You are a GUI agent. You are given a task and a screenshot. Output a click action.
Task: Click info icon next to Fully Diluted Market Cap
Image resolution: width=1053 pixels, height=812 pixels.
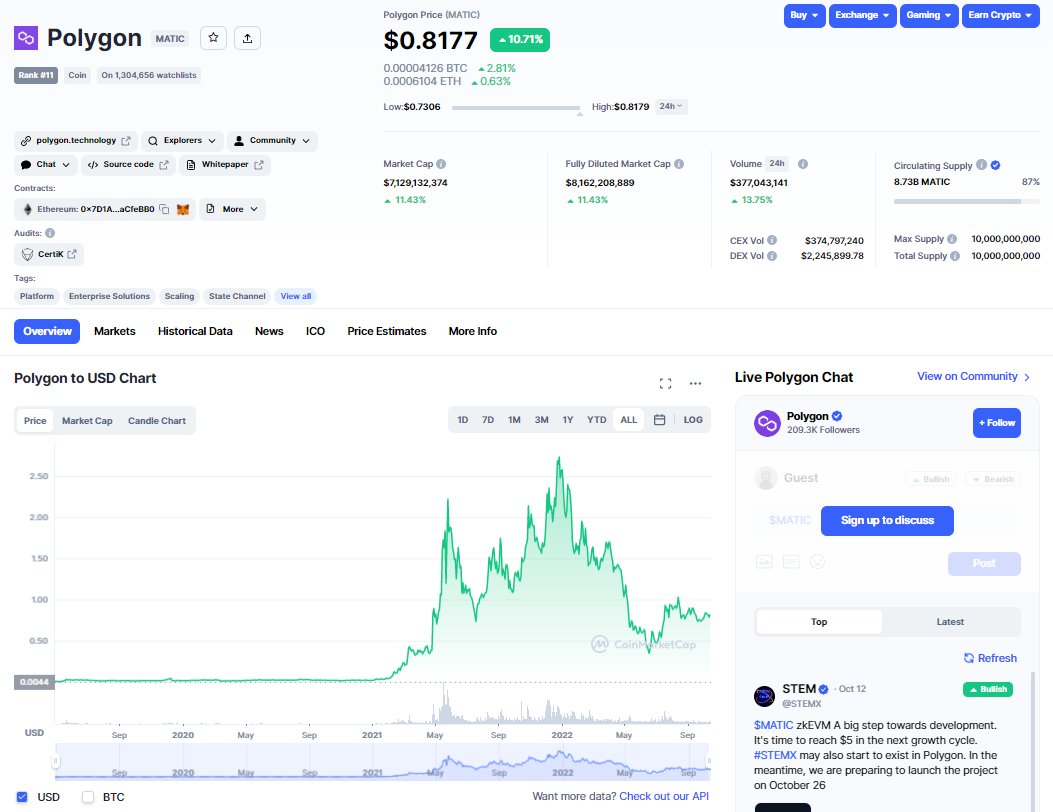tap(679, 164)
